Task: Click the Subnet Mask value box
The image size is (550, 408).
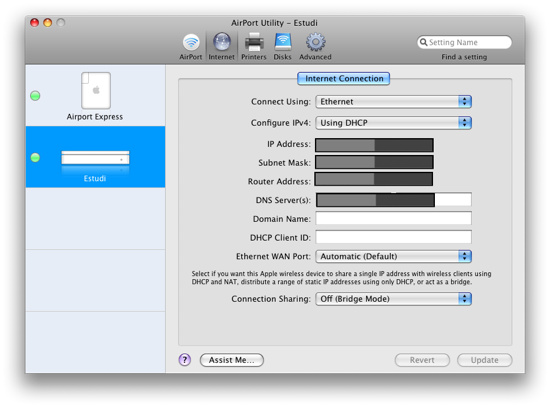Action: click(374, 162)
